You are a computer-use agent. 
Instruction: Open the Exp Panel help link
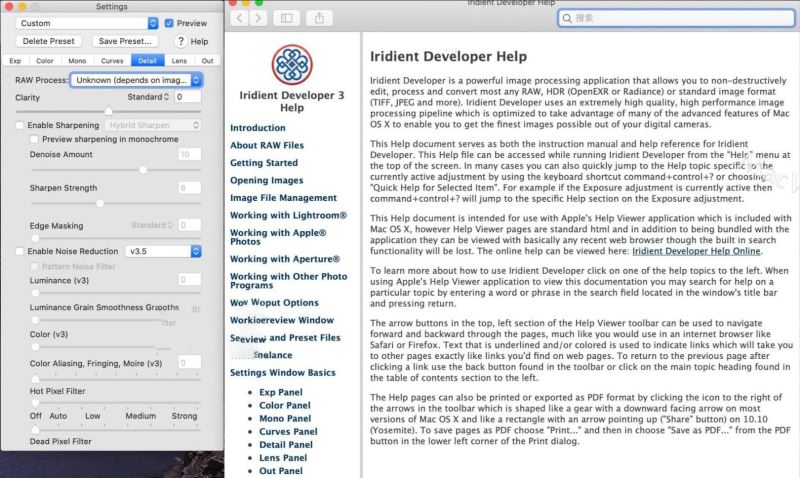click(281, 392)
